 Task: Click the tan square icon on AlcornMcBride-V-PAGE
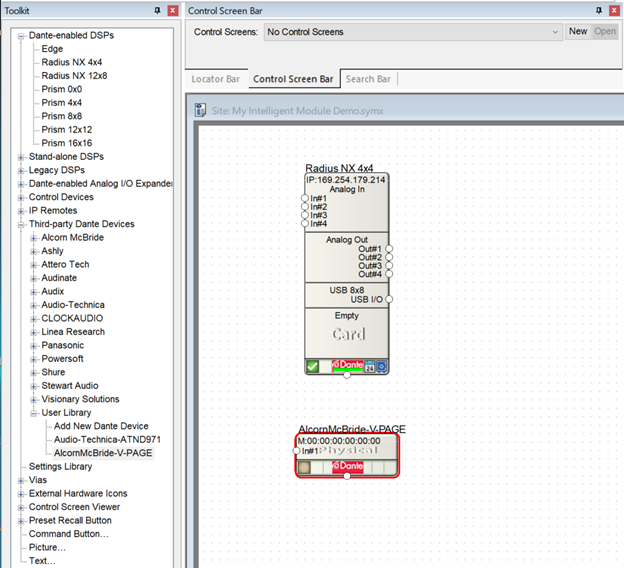[304, 467]
